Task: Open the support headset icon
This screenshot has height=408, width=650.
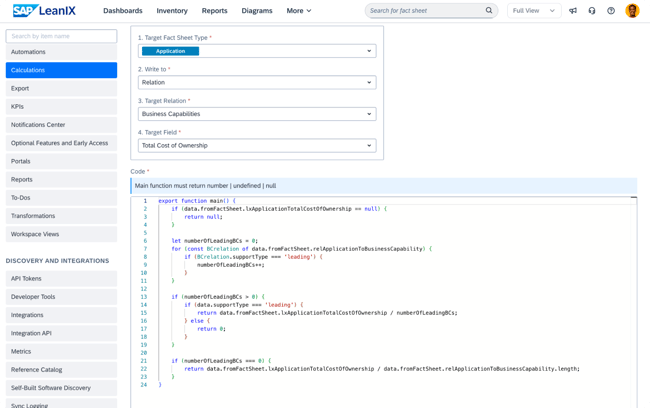Action: click(592, 11)
